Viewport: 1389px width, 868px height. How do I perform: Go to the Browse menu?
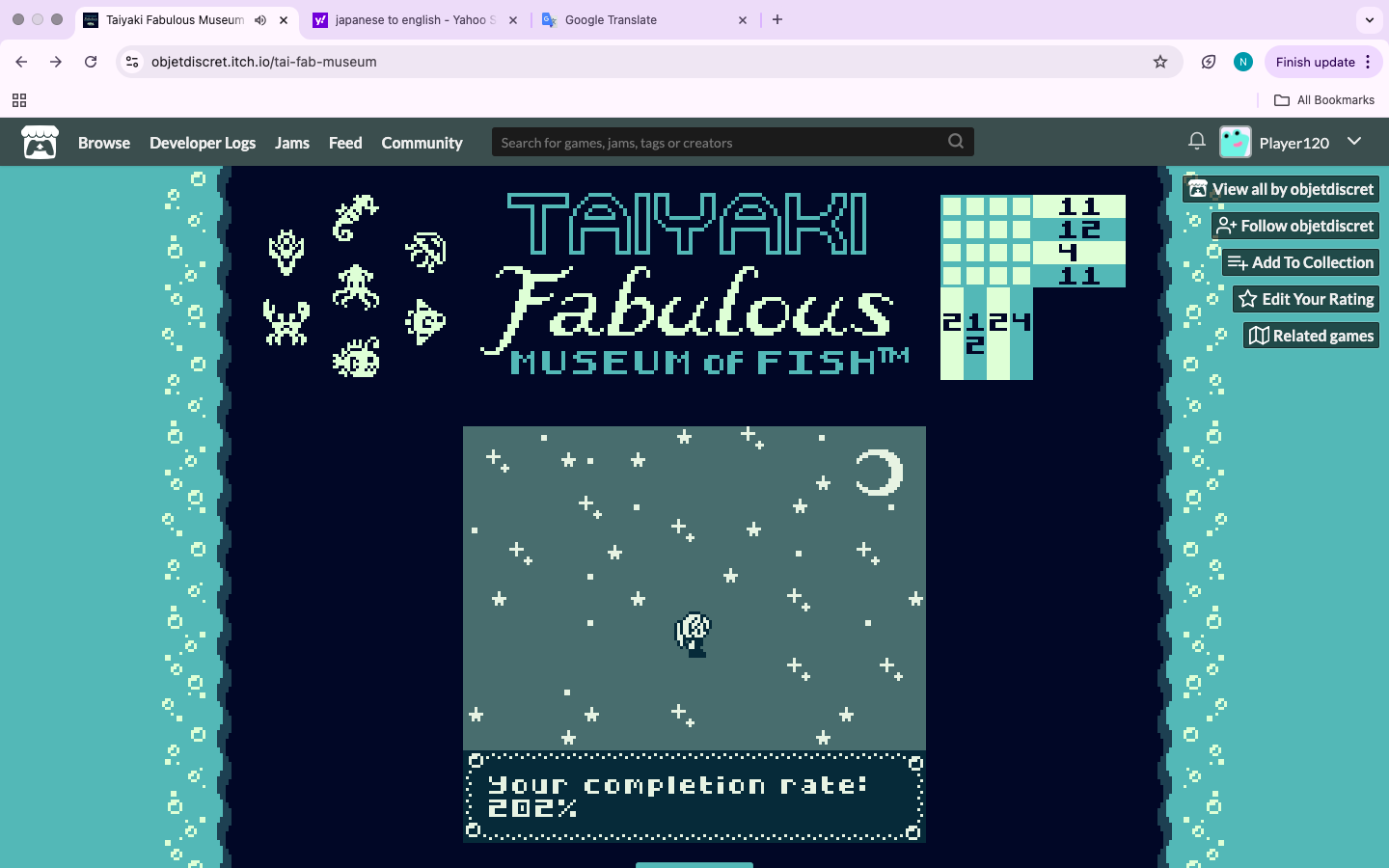[x=104, y=143]
